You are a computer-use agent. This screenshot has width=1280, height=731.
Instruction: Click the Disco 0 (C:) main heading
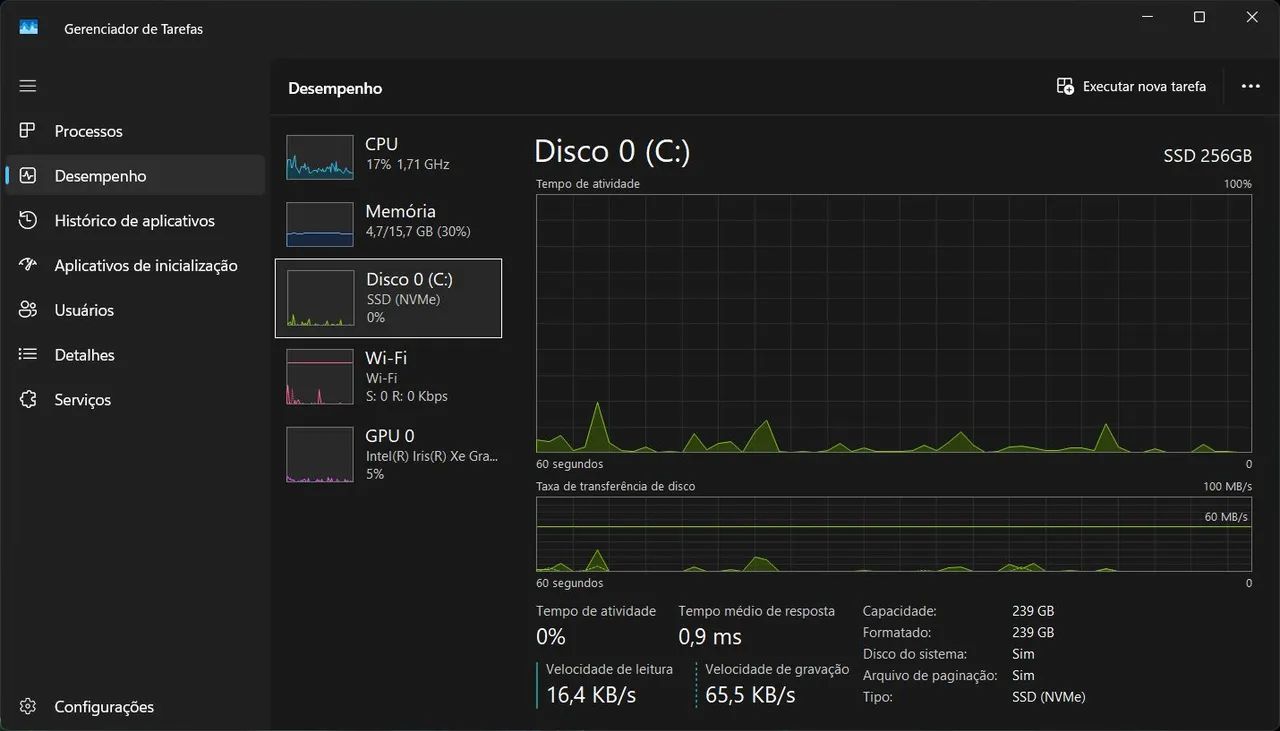point(612,151)
